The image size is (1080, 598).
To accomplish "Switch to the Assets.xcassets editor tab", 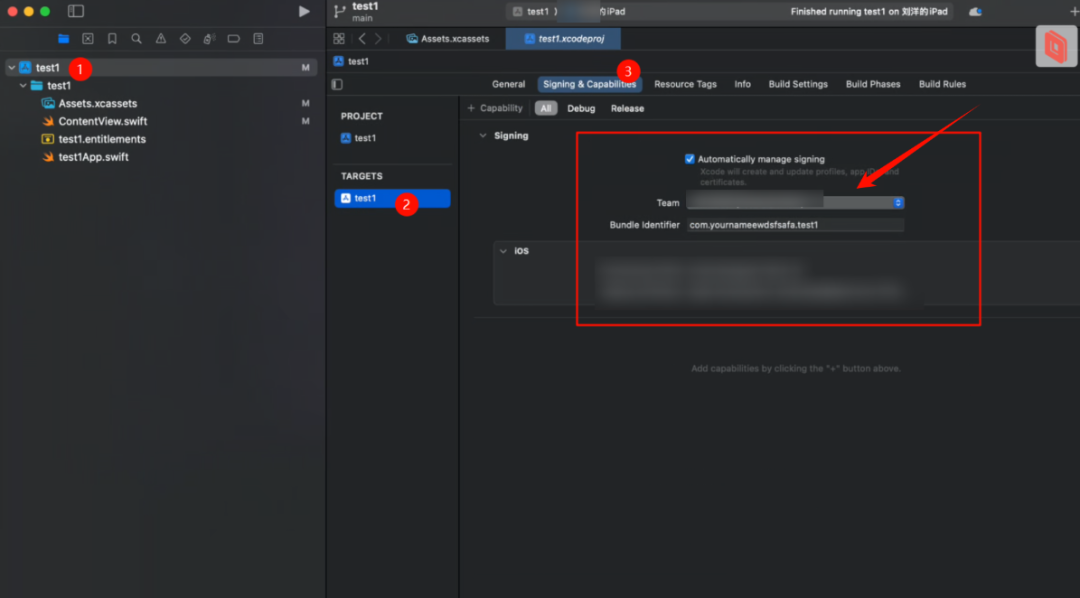I will (x=448, y=39).
